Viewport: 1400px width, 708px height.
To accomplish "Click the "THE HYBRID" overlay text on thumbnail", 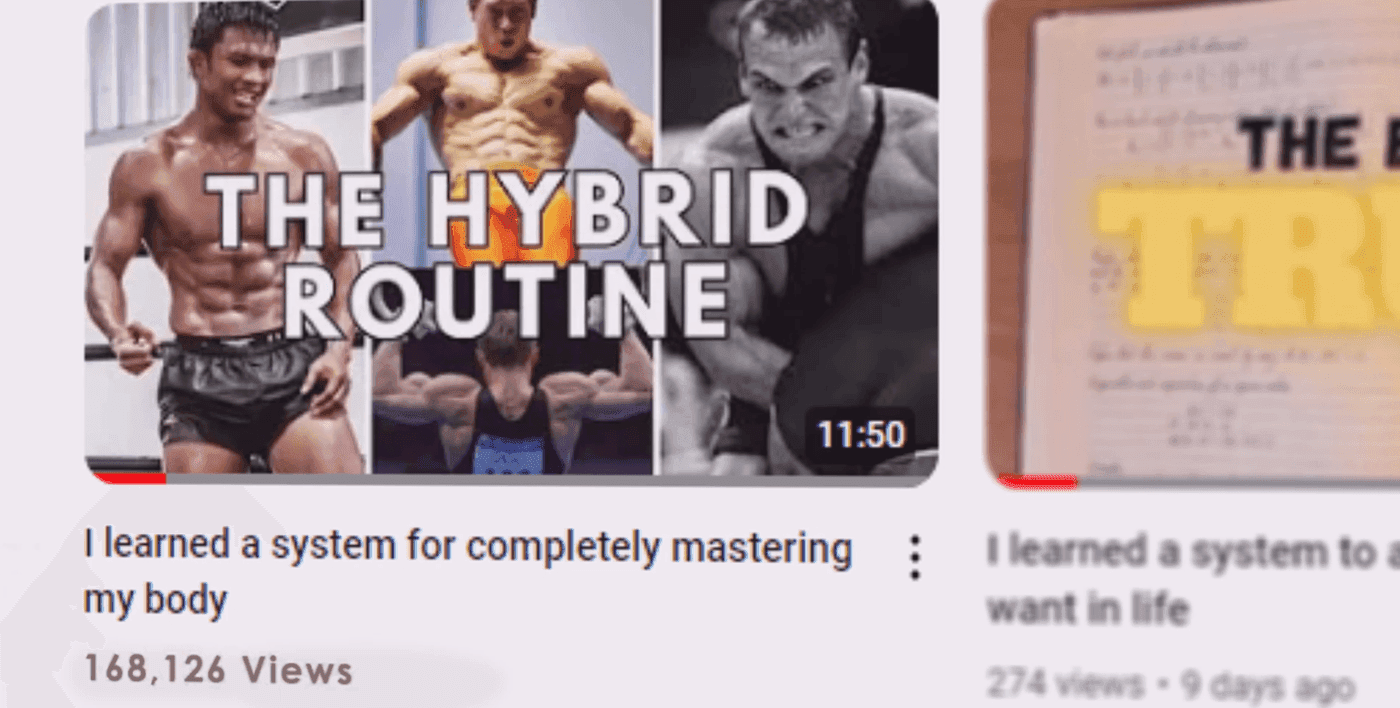I will [507, 209].
